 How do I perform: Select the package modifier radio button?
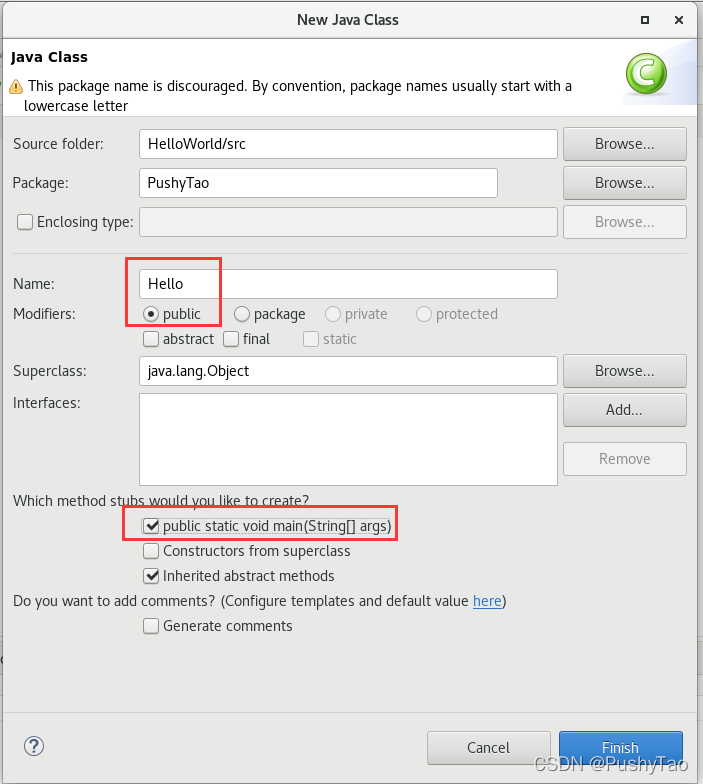[x=242, y=314]
